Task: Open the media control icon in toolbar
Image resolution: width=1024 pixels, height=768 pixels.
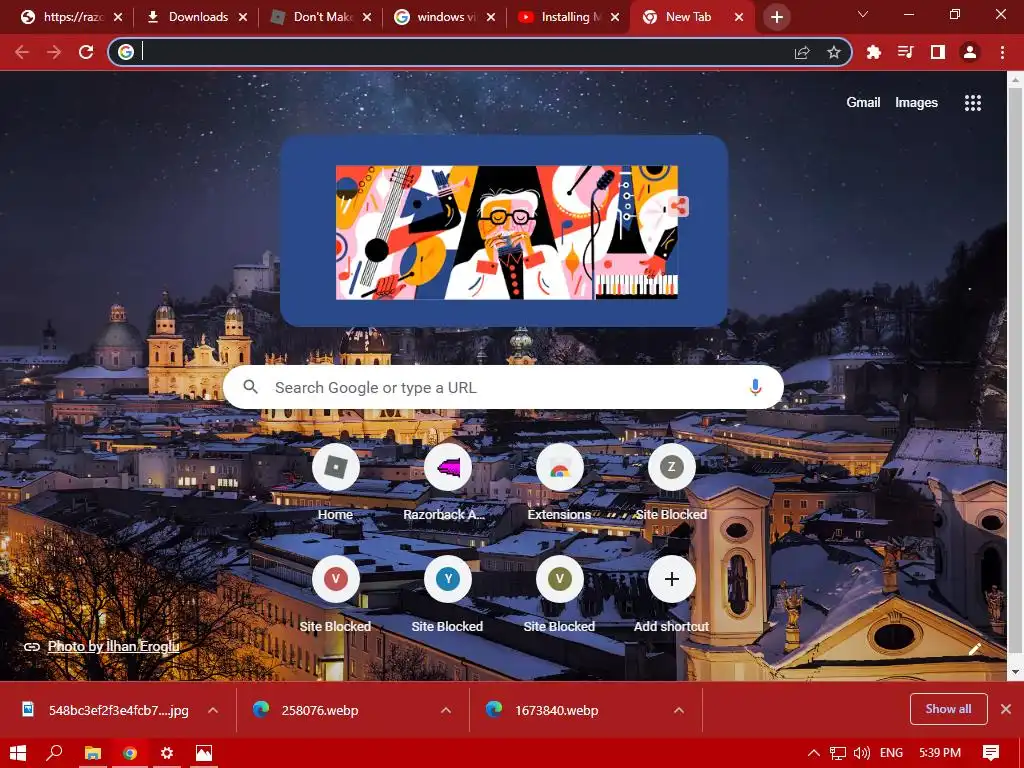Action: click(x=905, y=52)
